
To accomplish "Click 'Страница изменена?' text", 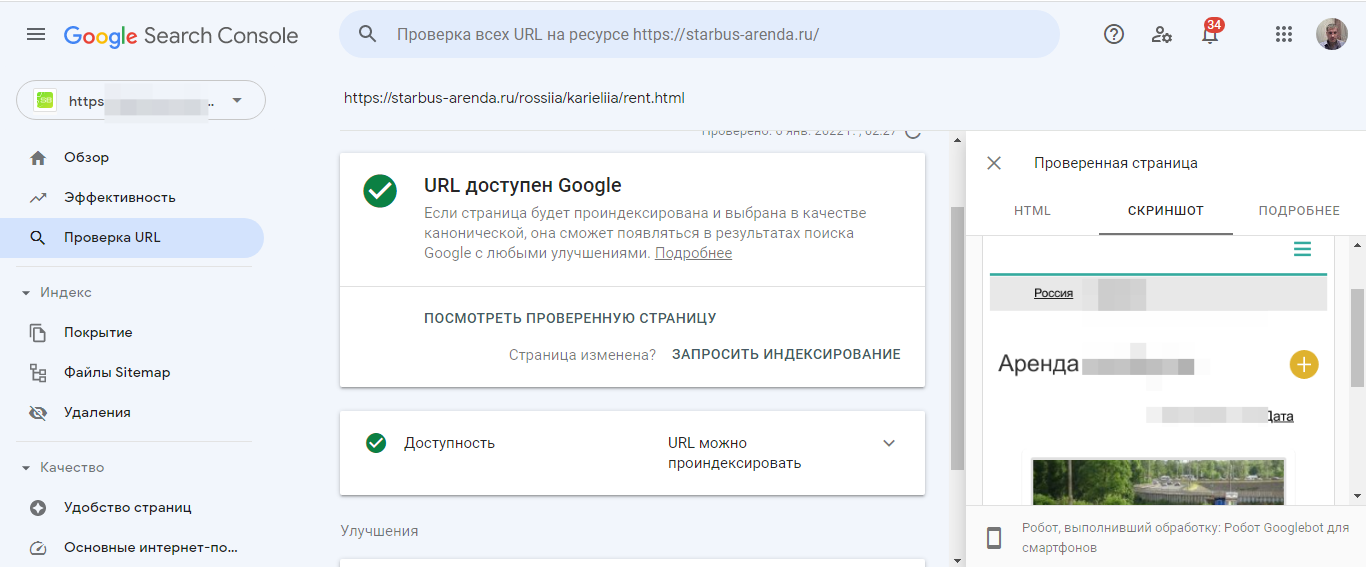I will (x=582, y=354).
